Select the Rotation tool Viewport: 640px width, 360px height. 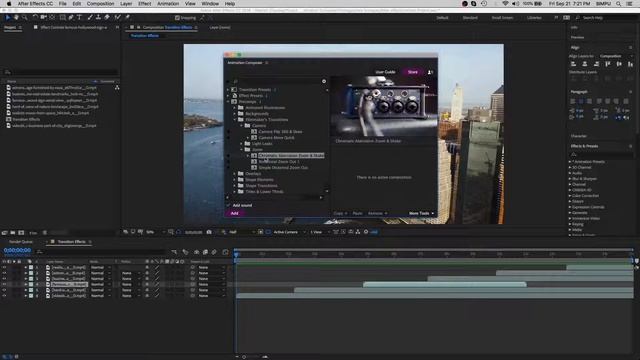(35, 18)
